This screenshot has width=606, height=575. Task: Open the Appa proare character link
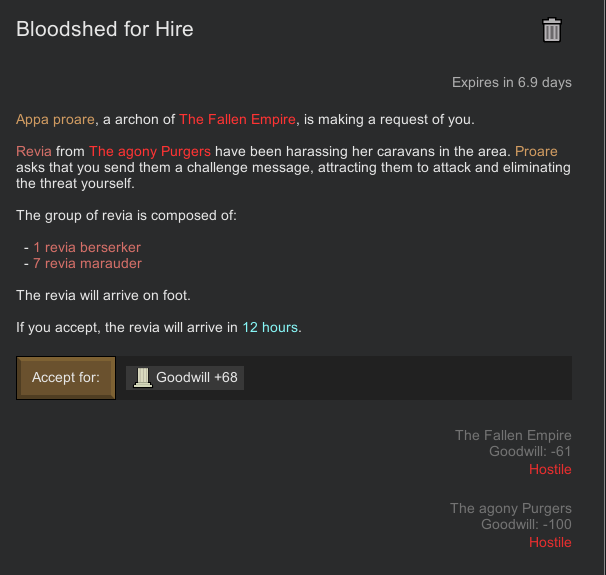[x=55, y=119]
